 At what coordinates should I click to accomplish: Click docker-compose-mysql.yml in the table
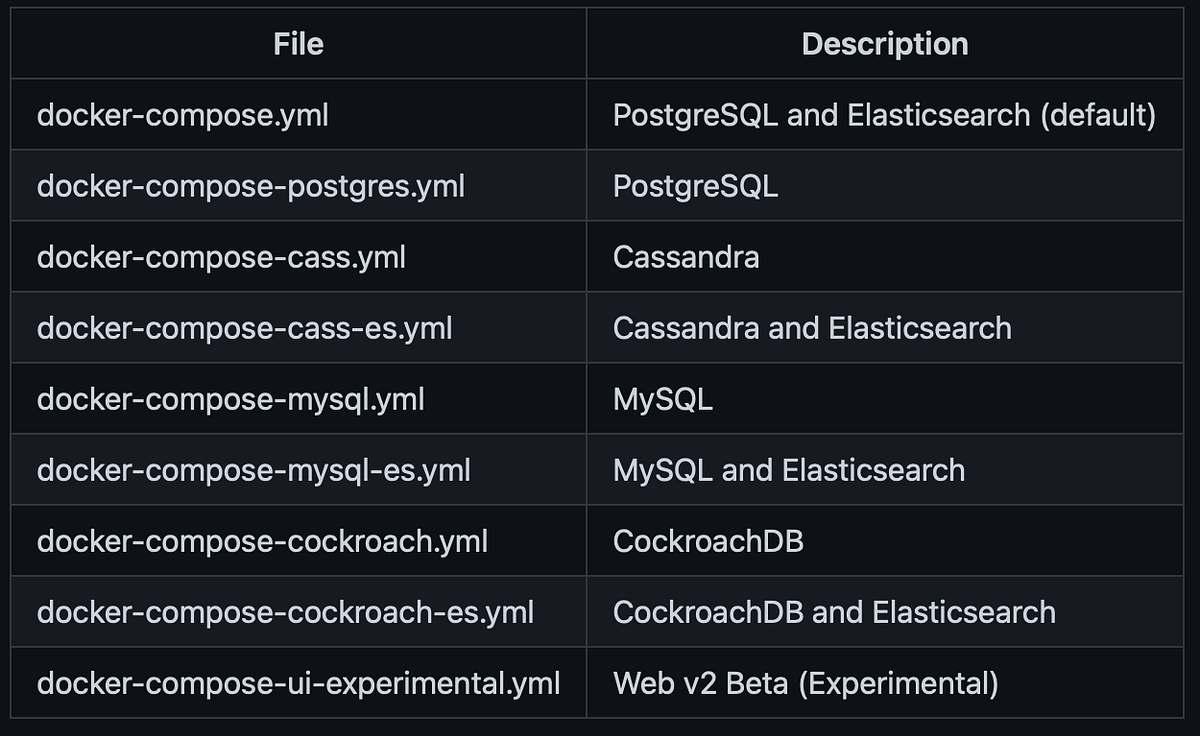pos(231,400)
